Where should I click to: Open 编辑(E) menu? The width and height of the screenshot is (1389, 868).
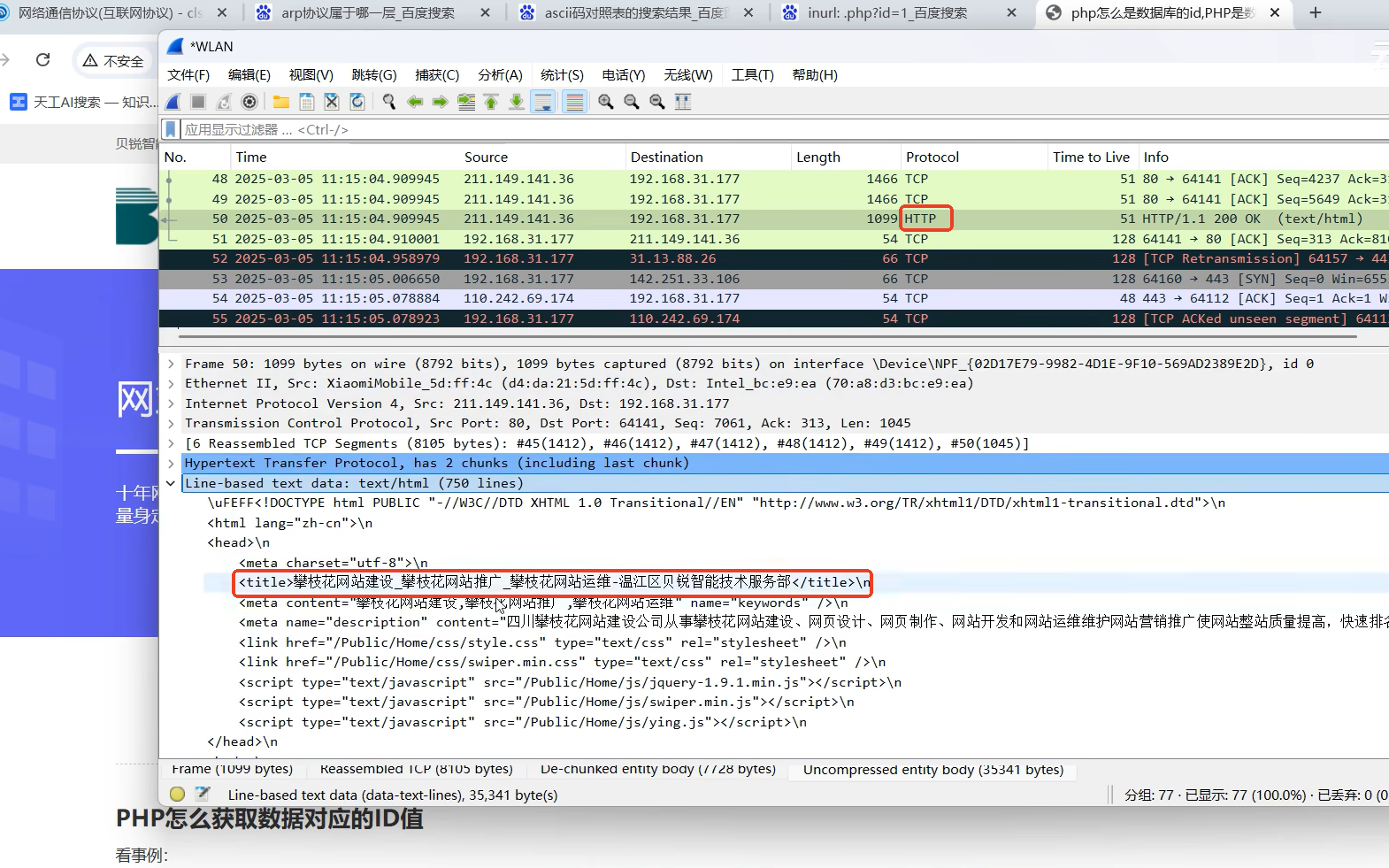[x=249, y=74]
